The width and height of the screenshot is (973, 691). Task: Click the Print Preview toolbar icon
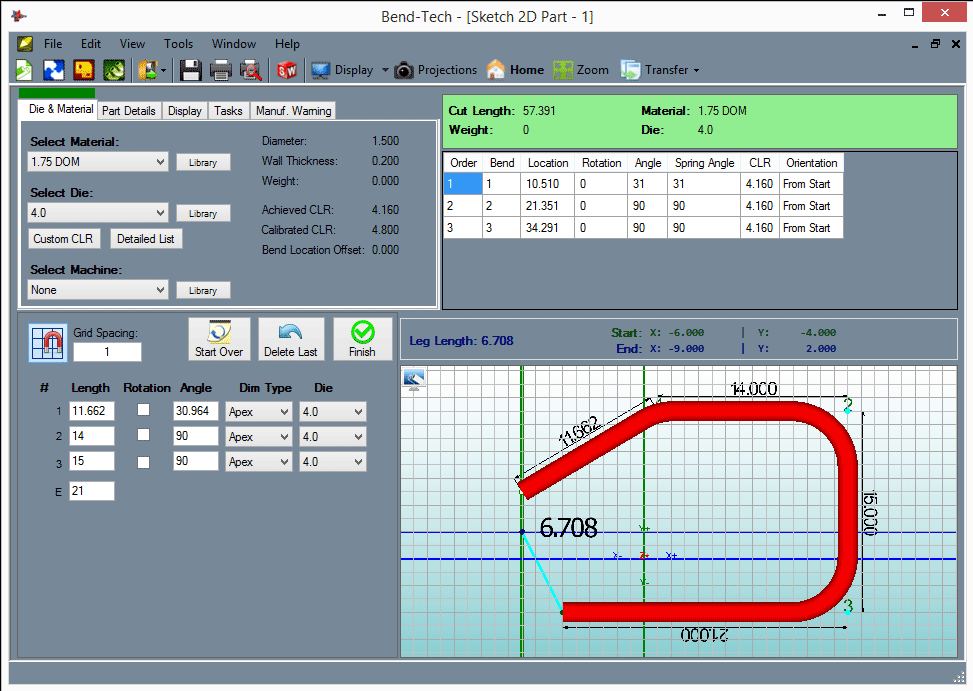coord(250,69)
